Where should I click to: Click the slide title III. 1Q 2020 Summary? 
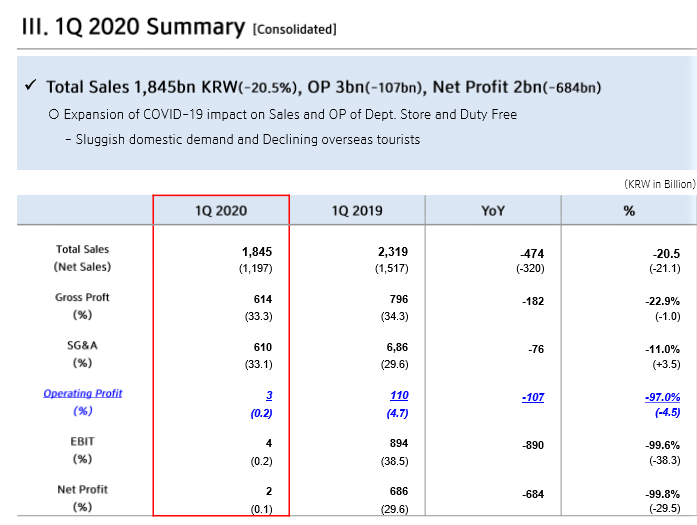tap(134, 27)
